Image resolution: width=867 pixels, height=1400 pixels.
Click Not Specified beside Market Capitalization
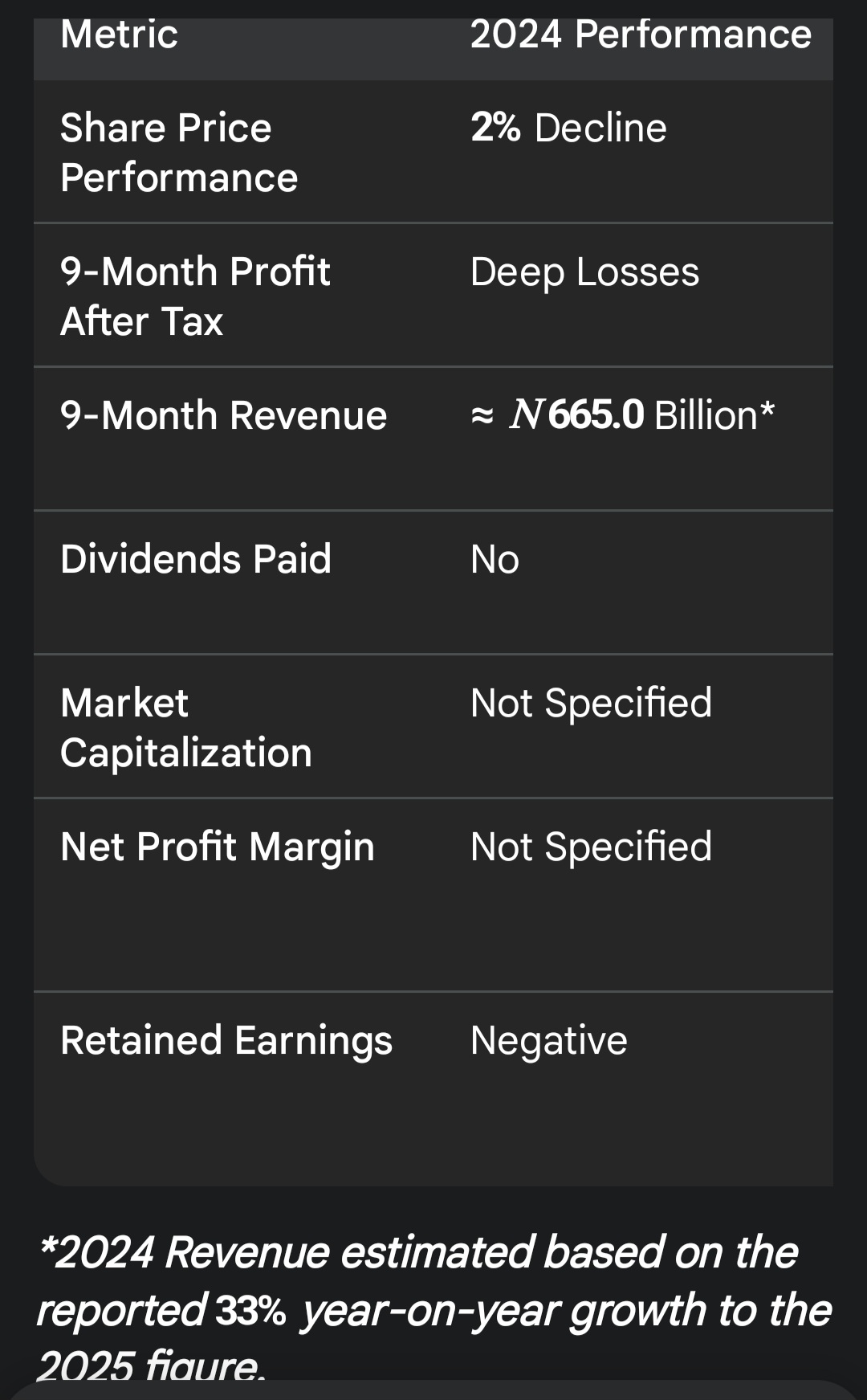coord(591,704)
